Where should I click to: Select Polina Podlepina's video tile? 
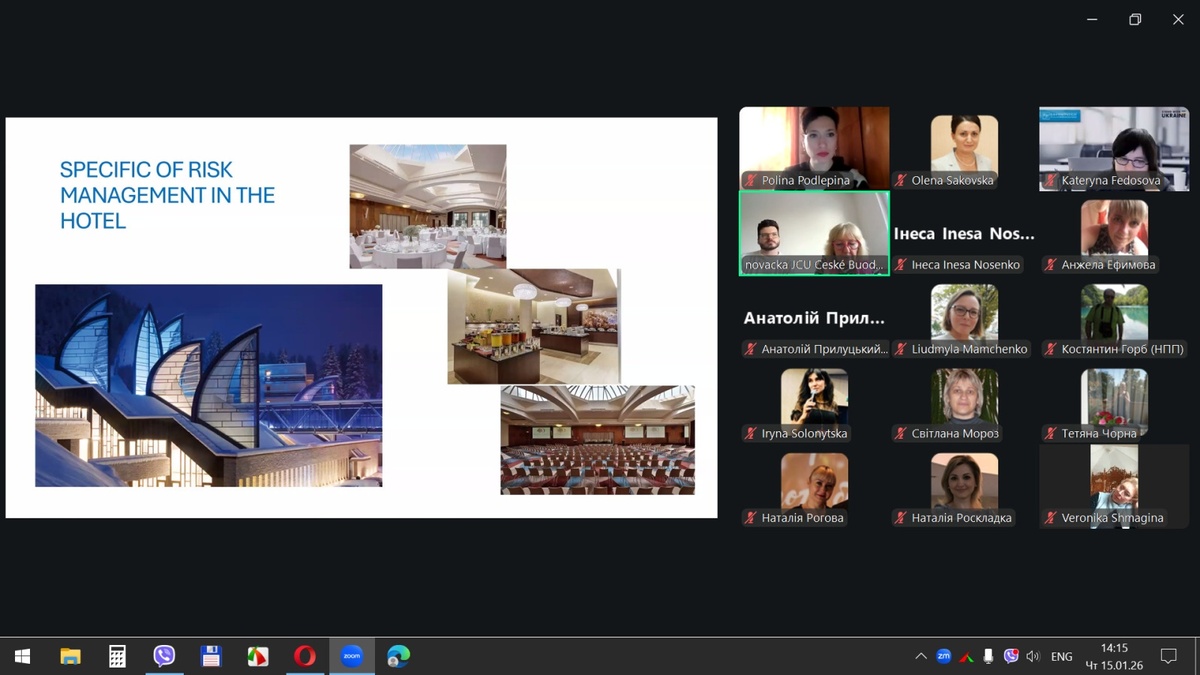click(x=814, y=148)
